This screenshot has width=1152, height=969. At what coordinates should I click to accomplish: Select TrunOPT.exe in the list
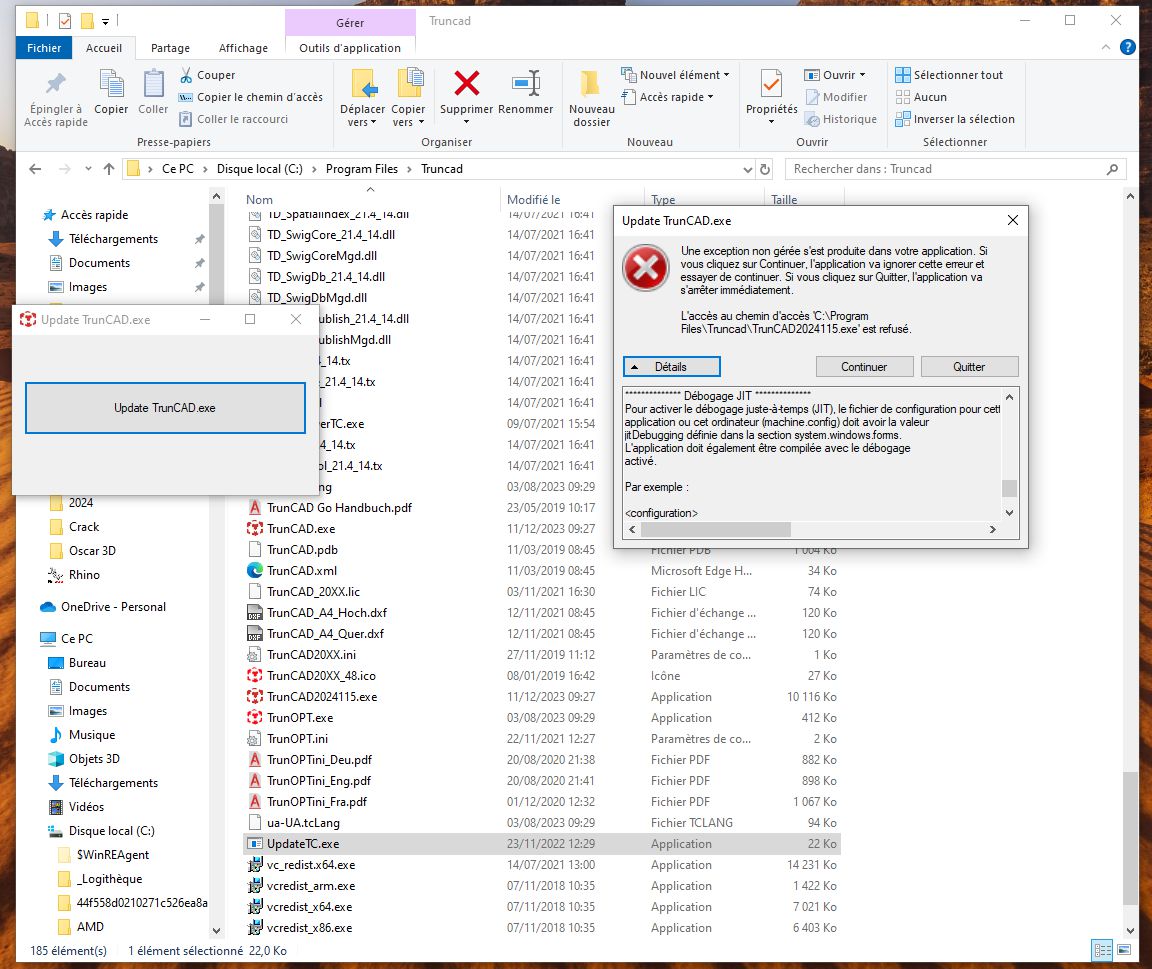click(x=300, y=718)
